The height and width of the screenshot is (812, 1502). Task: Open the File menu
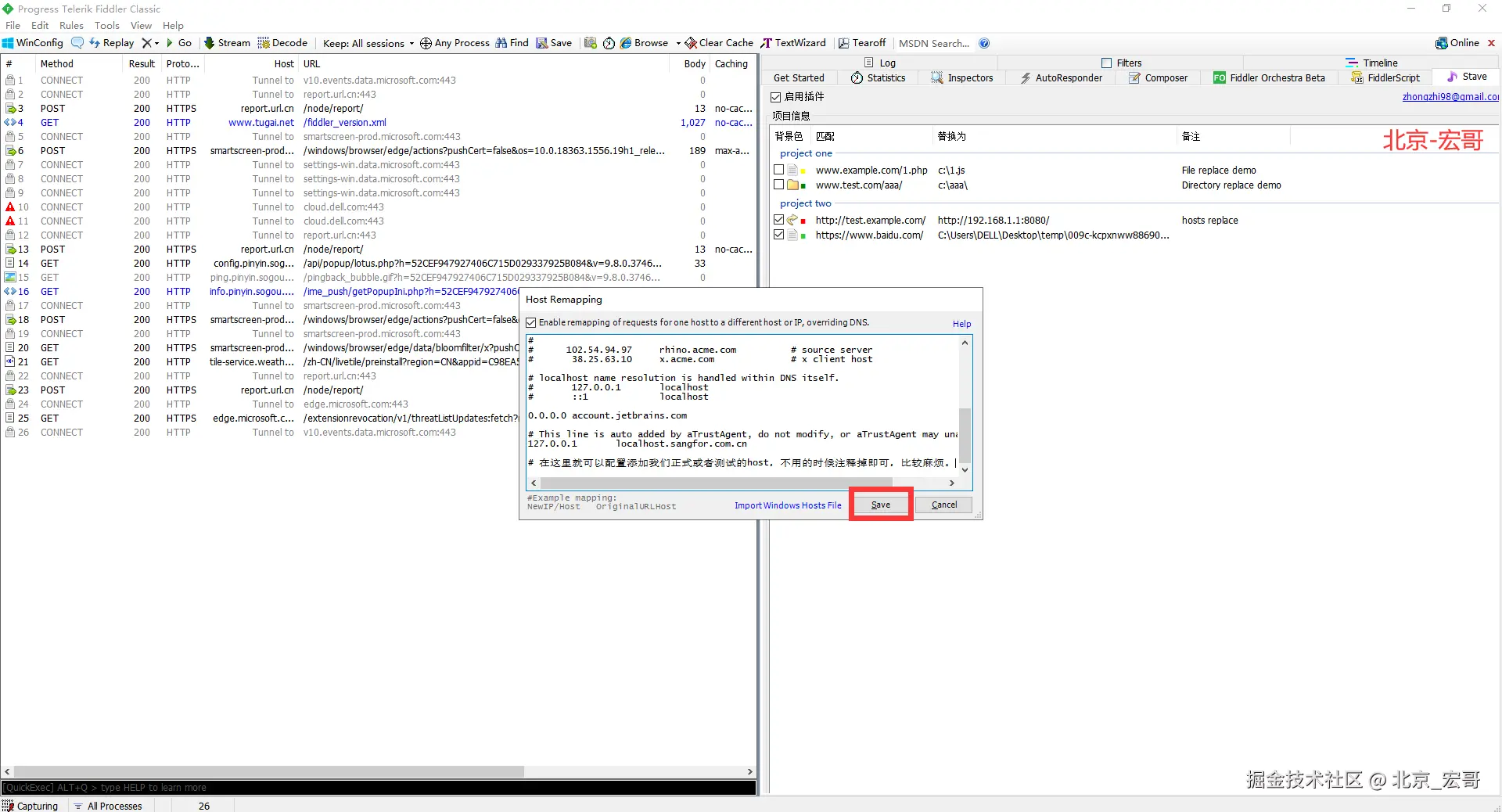[x=13, y=25]
